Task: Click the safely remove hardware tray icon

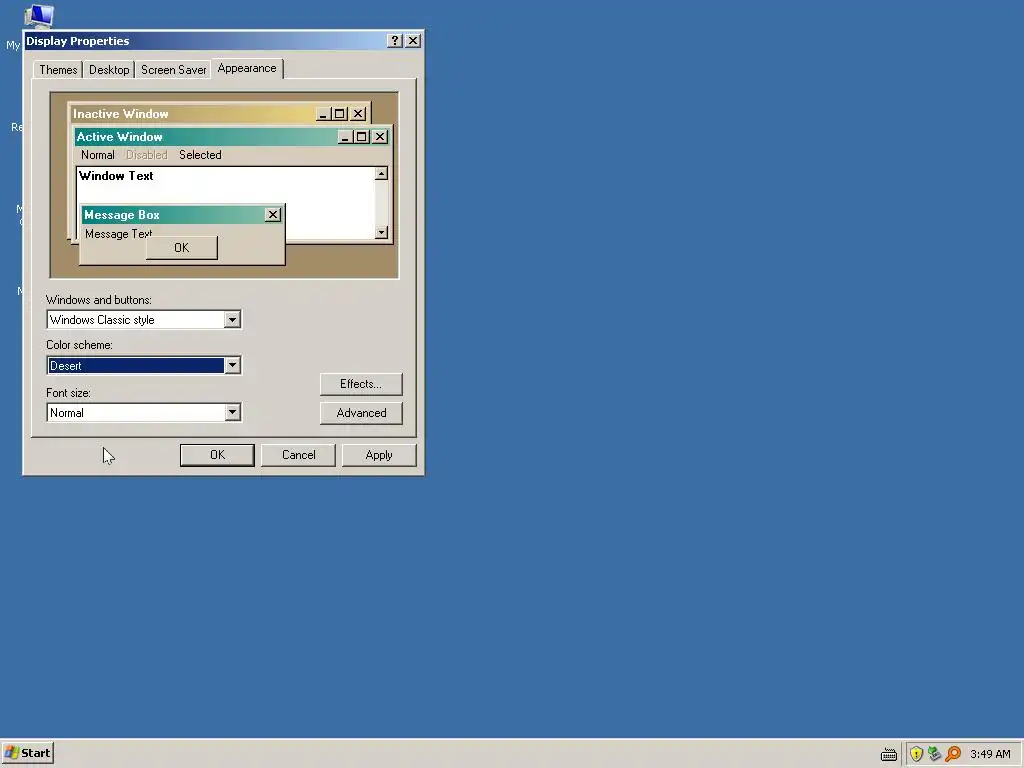Action: coord(935,754)
